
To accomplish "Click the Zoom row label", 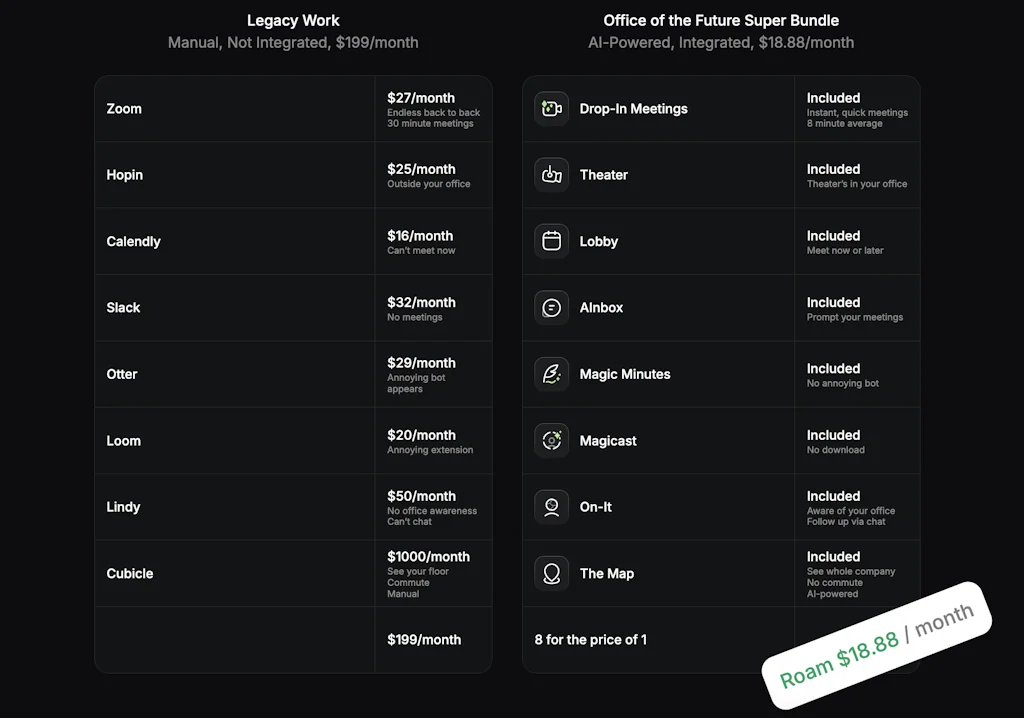I will point(124,108).
